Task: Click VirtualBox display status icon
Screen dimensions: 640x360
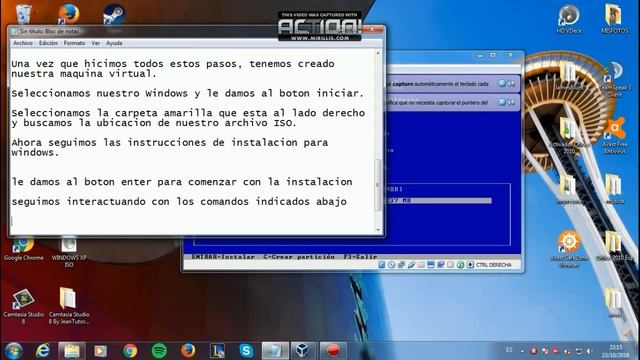Action: (431, 265)
